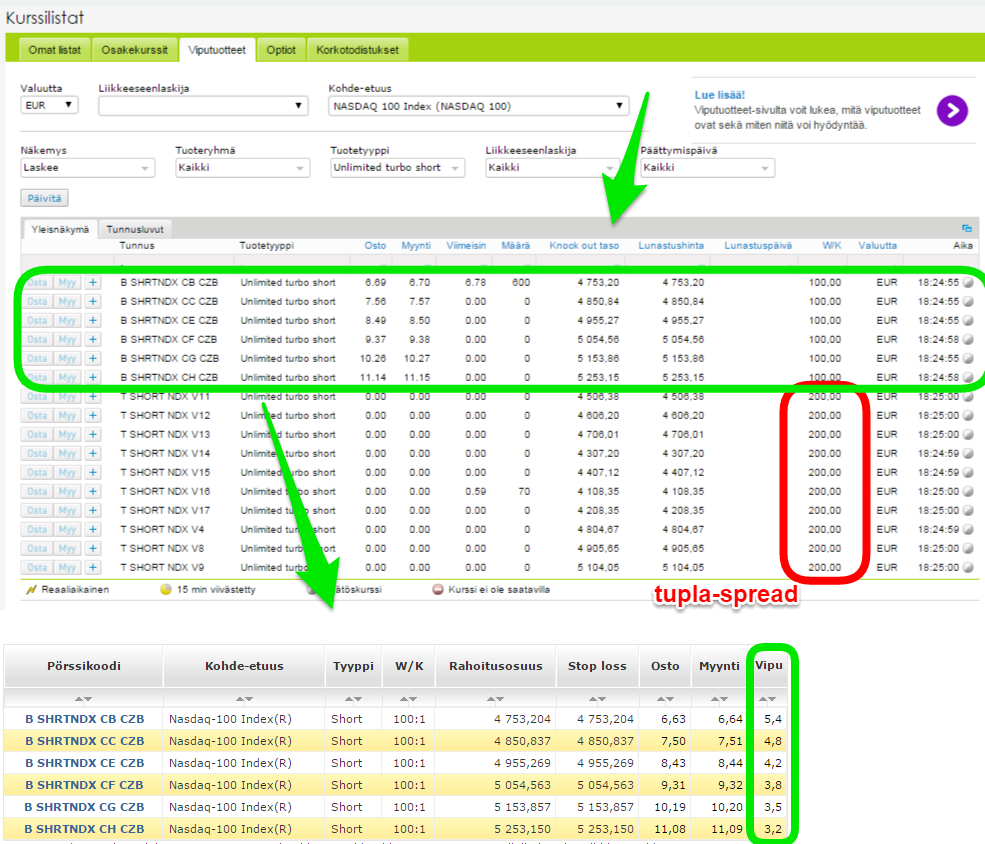Follow the Lue lisää! link
The height and width of the screenshot is (844, 985).
click(x=719, y=95)
